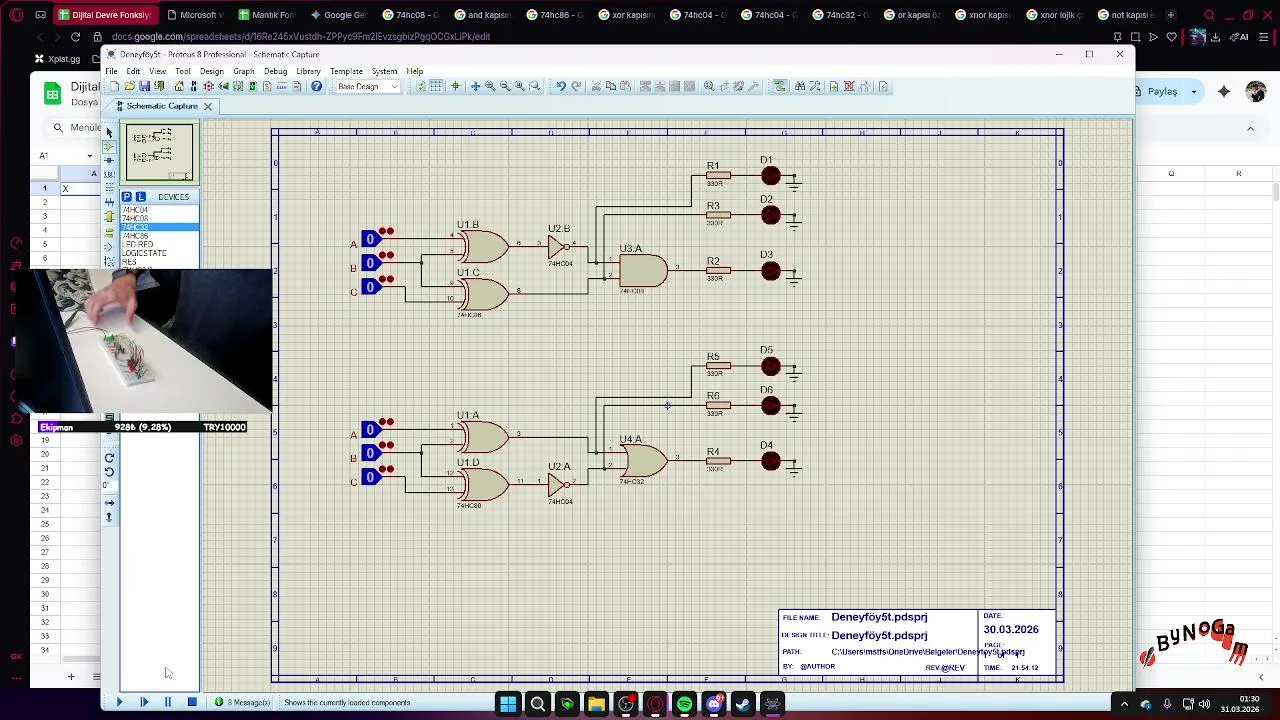Toggle the grid display icon
The image size is (1280, 720).
pyautogui.click(x=436, y=86)
